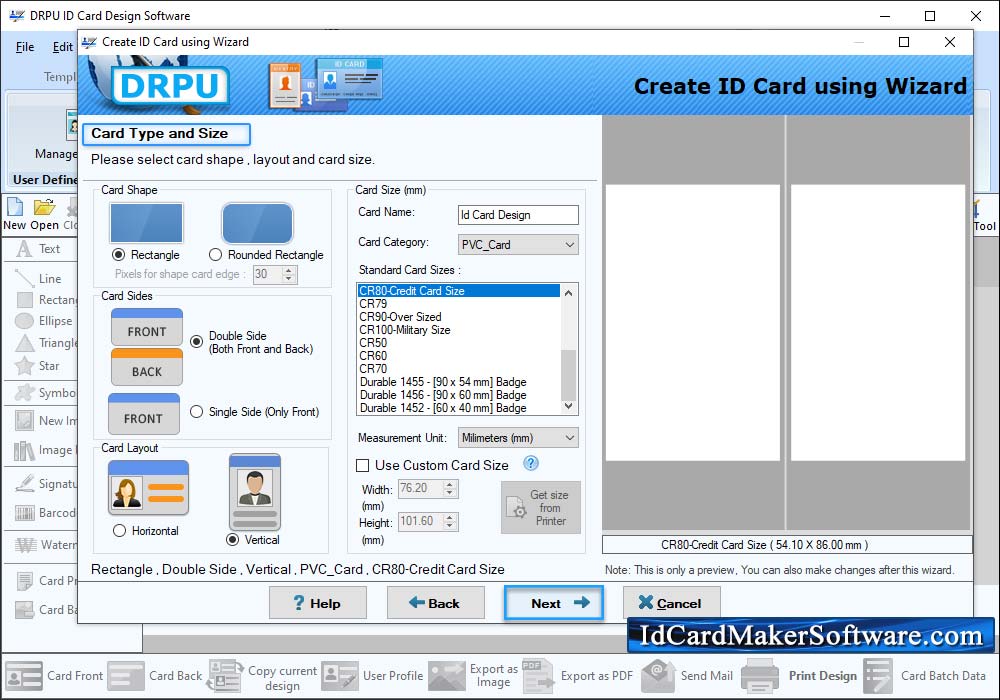
Task: Open User Profile from bottom toolbar
Action: 372,676
